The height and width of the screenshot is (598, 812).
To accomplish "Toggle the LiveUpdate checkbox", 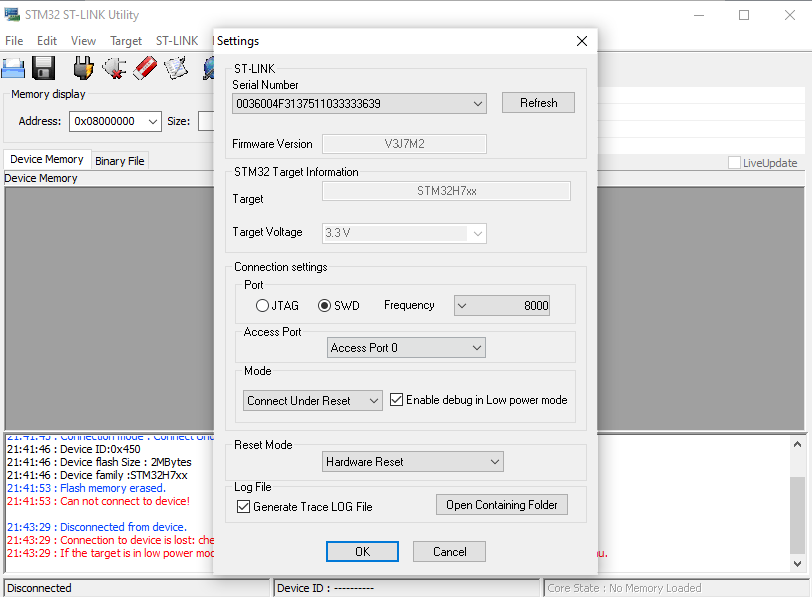I will tap(734, 163).
